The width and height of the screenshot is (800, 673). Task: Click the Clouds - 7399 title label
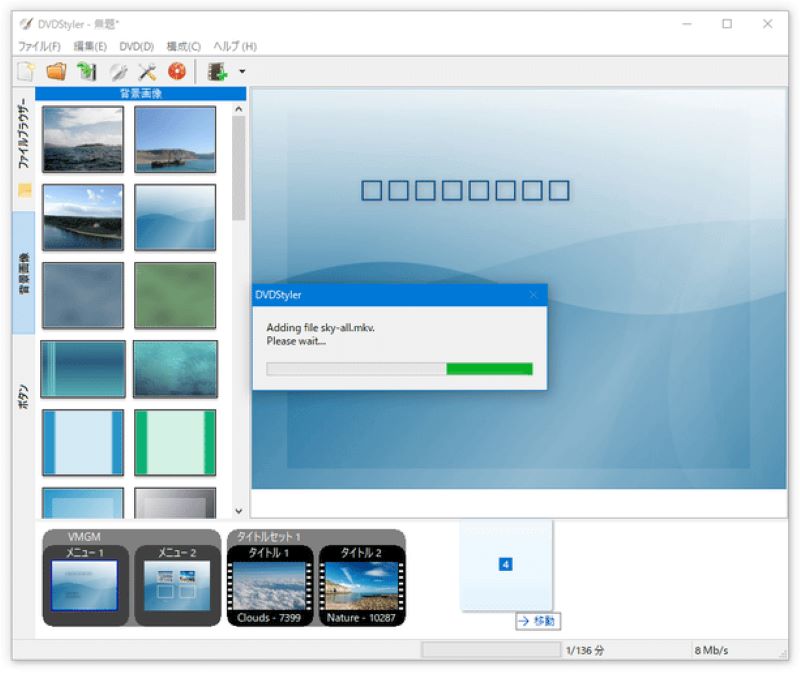(271, 617)
